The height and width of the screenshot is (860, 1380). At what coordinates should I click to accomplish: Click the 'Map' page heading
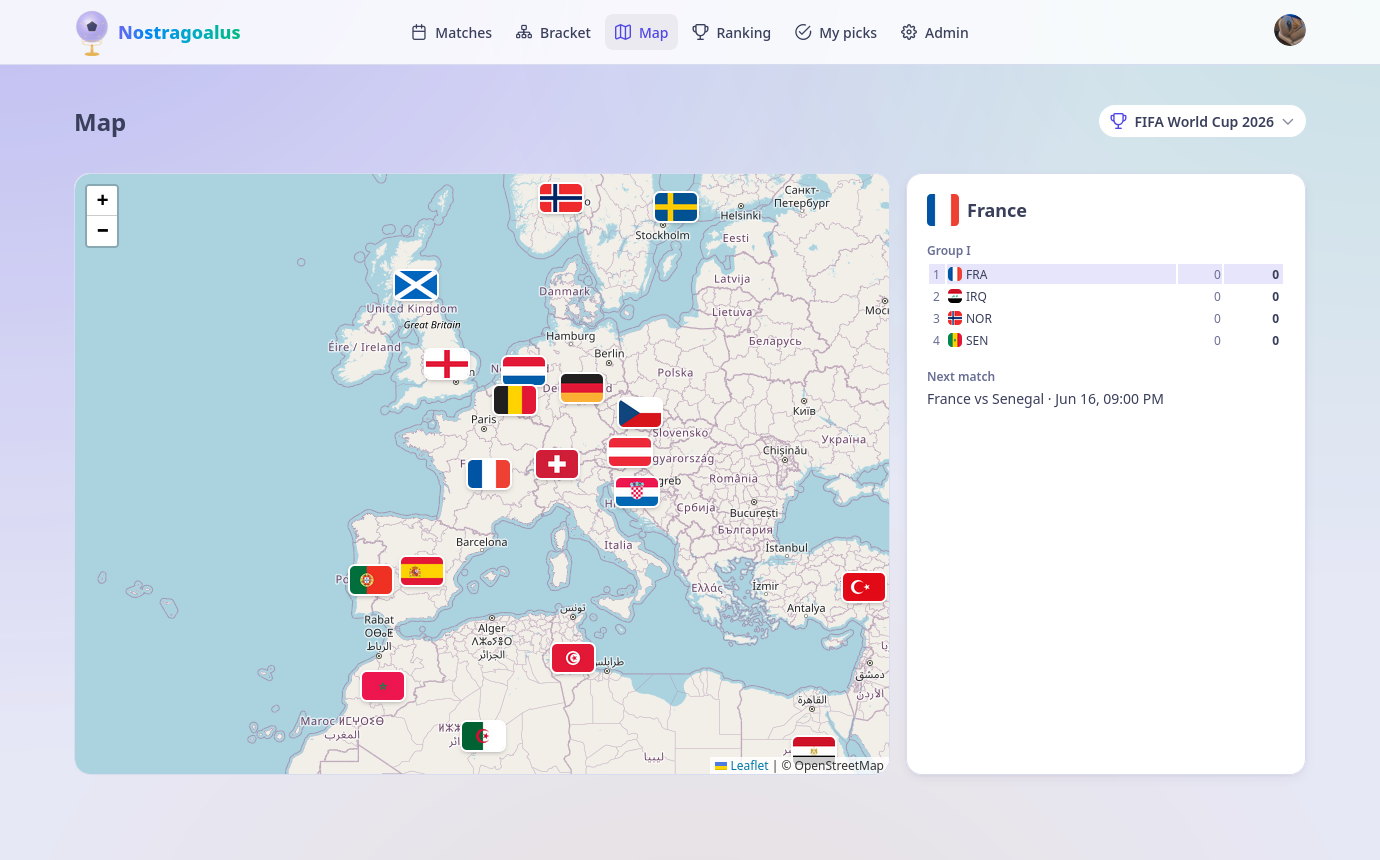100,123
